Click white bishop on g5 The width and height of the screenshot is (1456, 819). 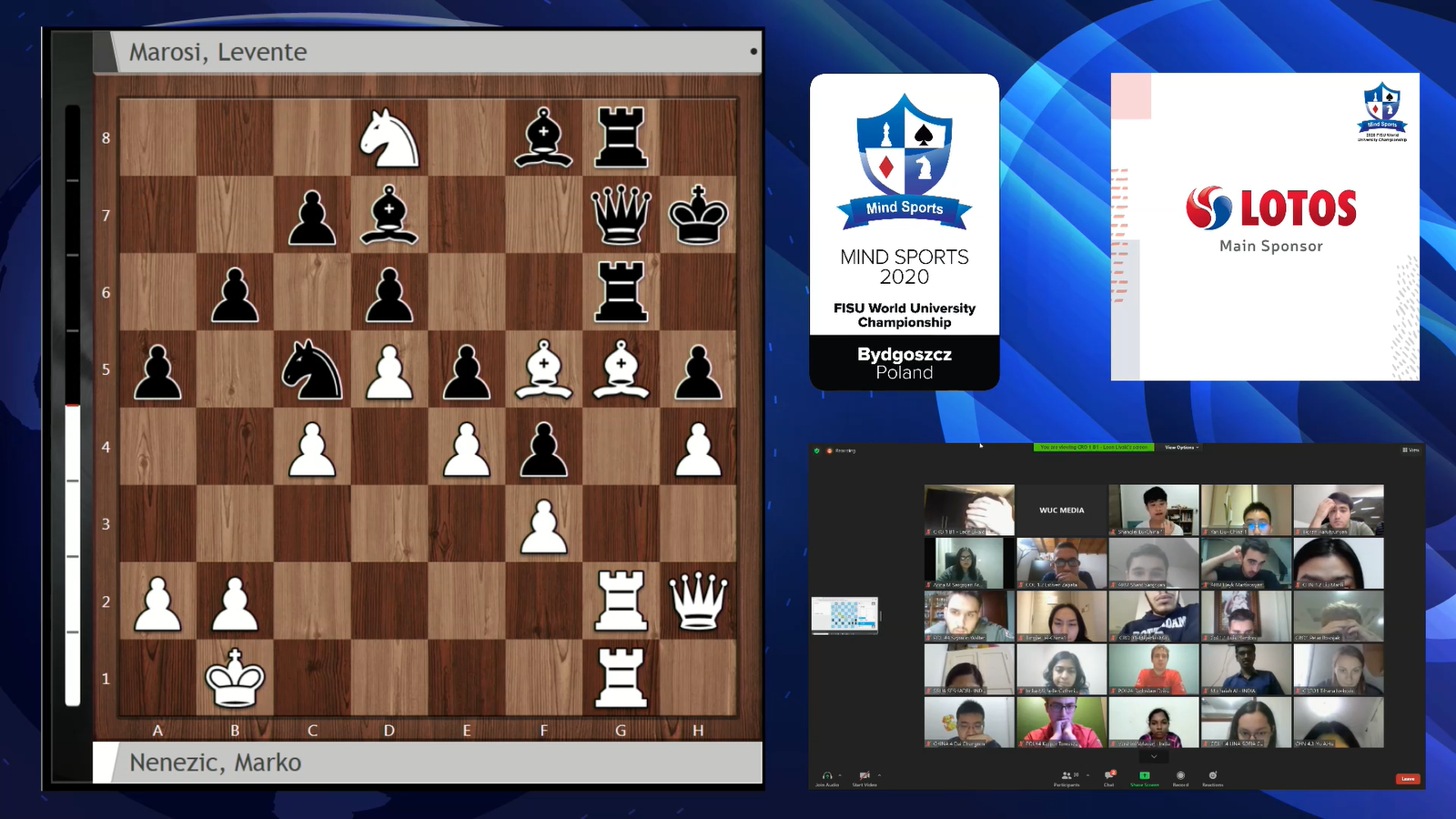pyautogui.click(x=622, y=370)
